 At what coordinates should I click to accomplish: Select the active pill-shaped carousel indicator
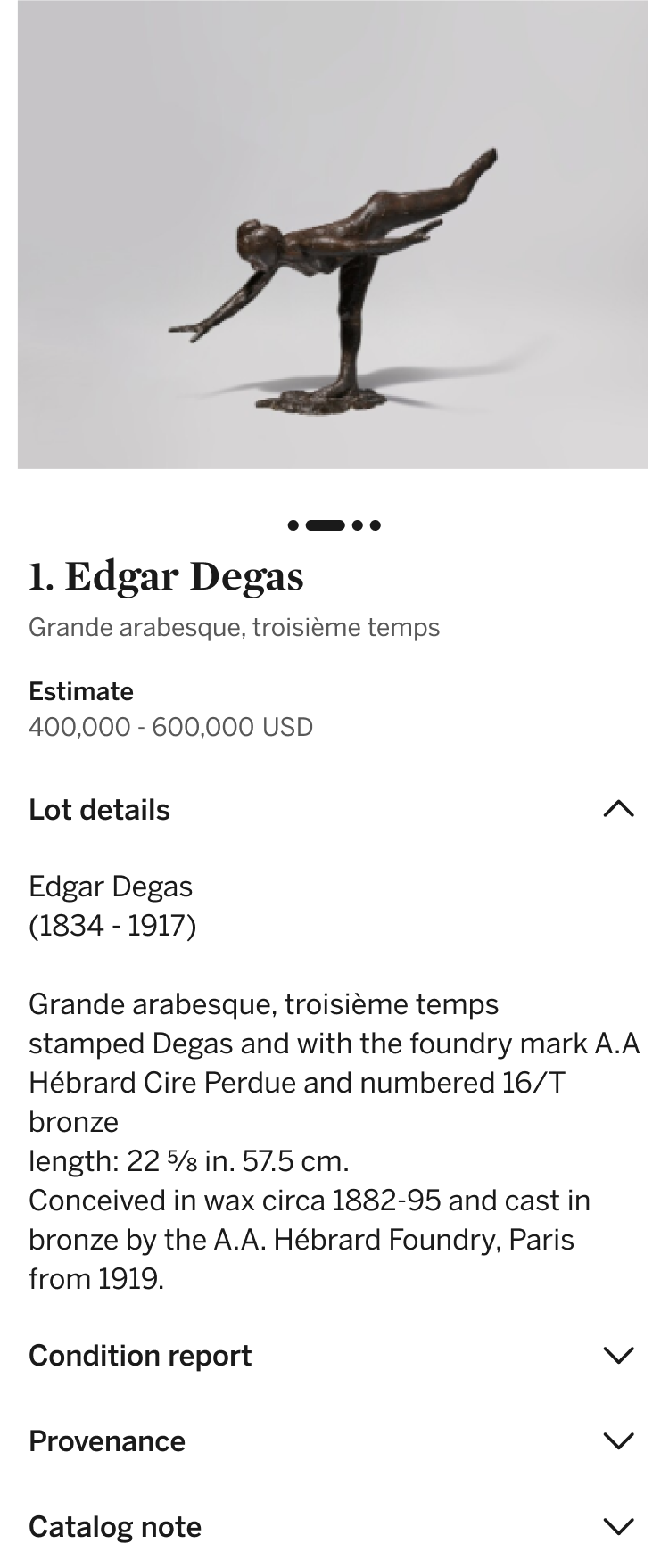click(x=326, y=524)
